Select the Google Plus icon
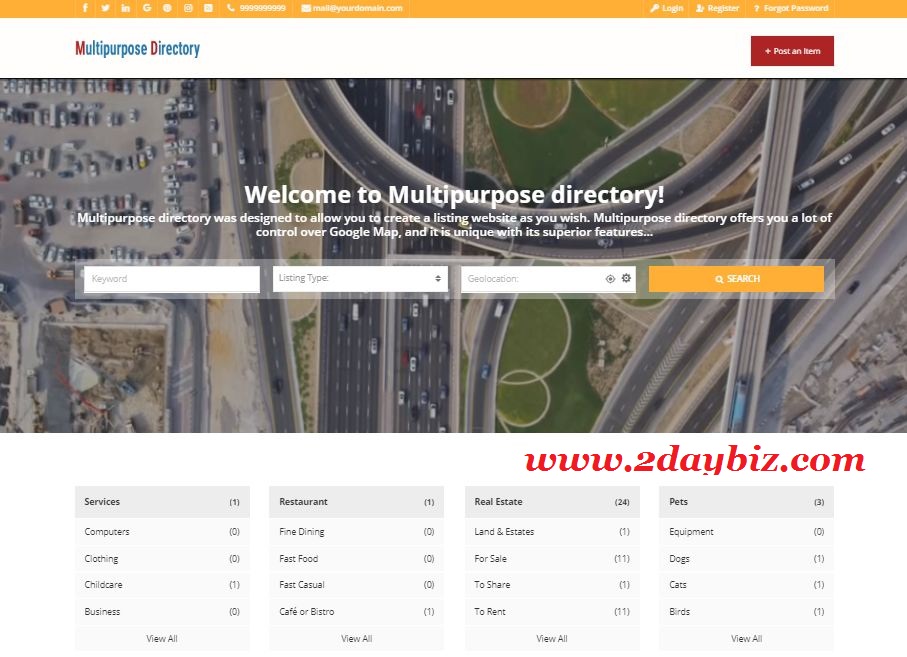 [x=146, y=8]
